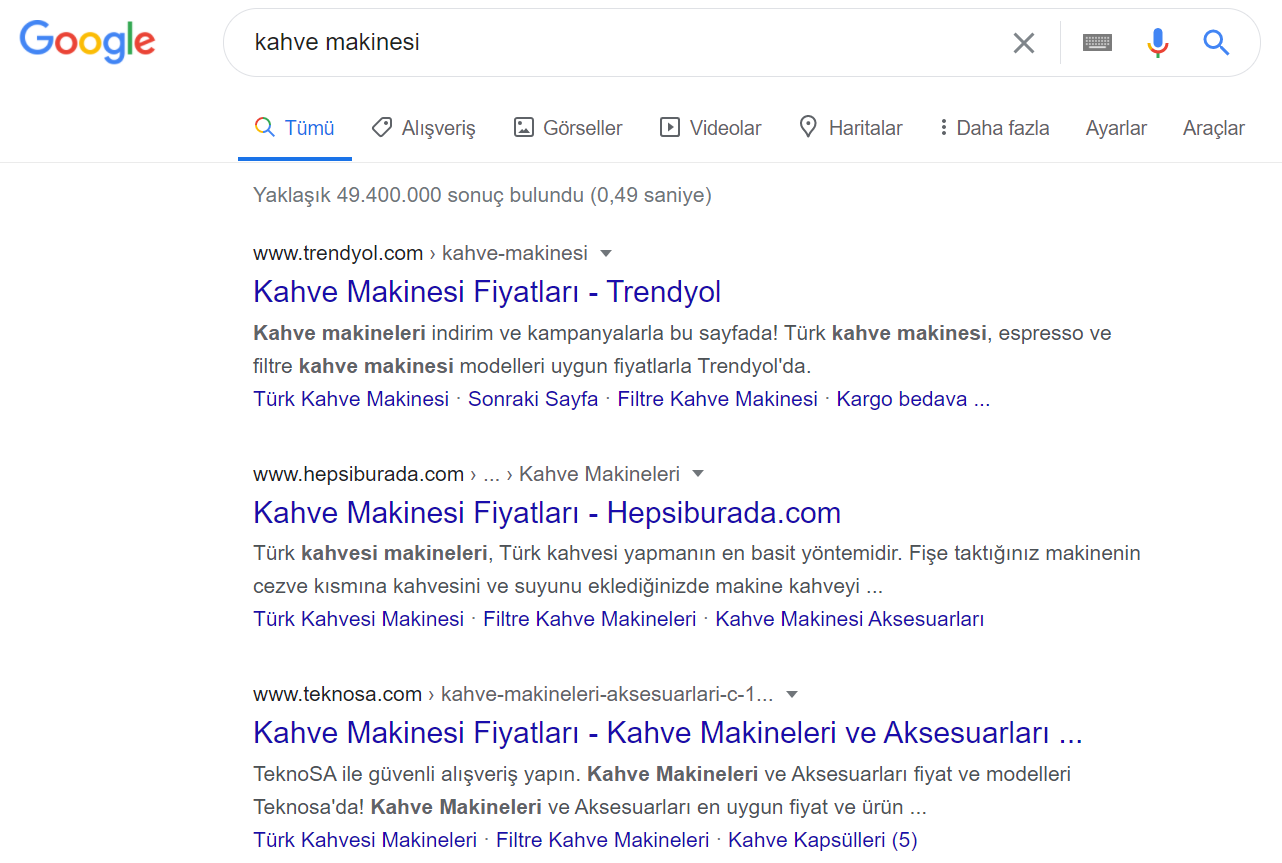Open the Alışveriş shopping tab

point(424,128)
